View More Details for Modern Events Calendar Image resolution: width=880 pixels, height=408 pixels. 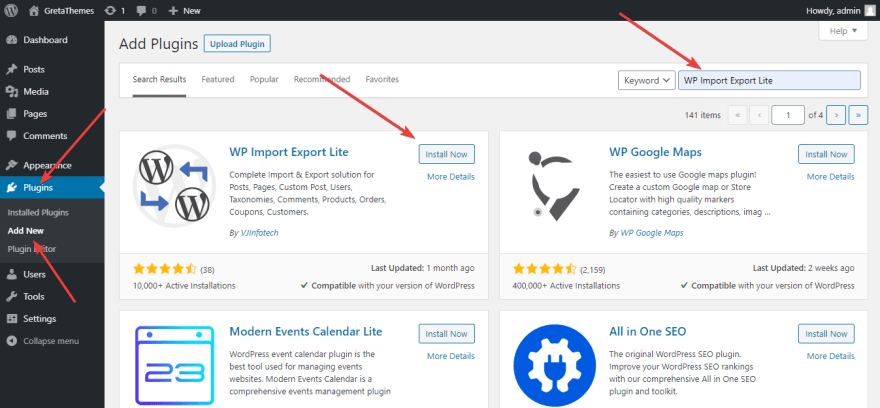coord(451,356)
